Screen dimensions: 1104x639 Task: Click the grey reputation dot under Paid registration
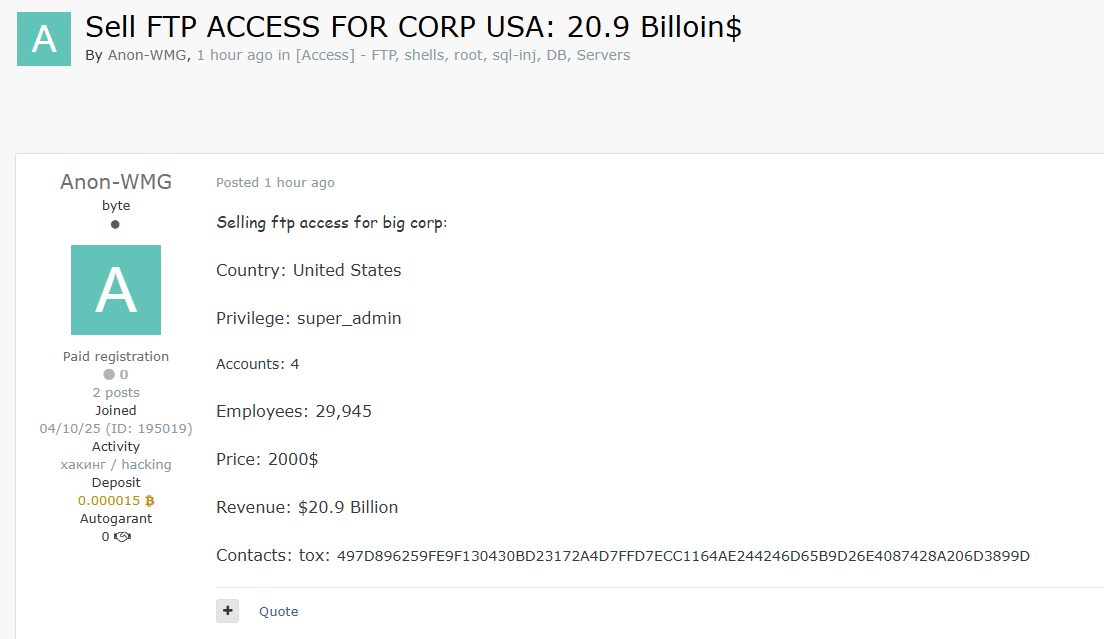pyautogui.click(x=109, y=374)
